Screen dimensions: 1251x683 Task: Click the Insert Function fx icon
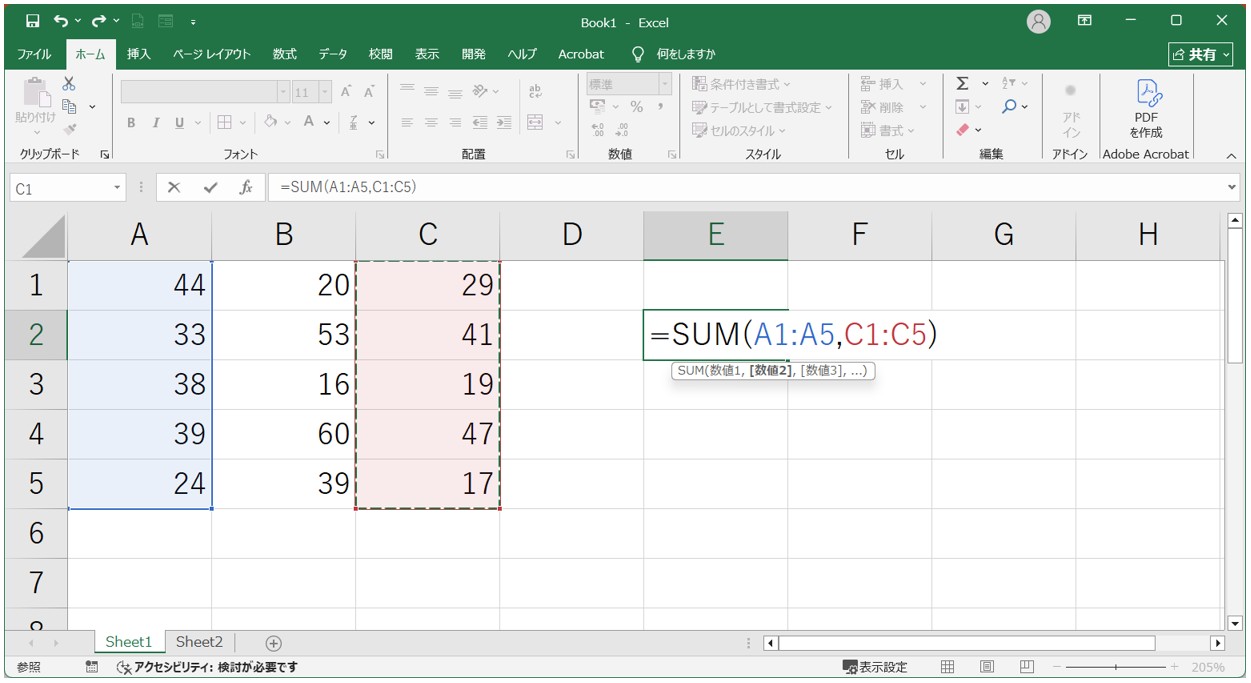[x=245, y=187]
